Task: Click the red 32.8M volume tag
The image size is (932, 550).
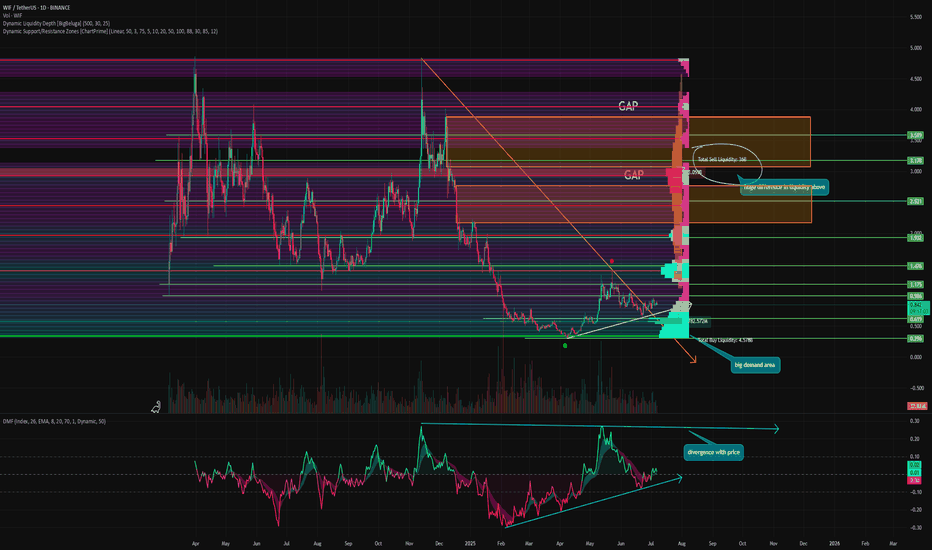Action: [x=917, y=406]
